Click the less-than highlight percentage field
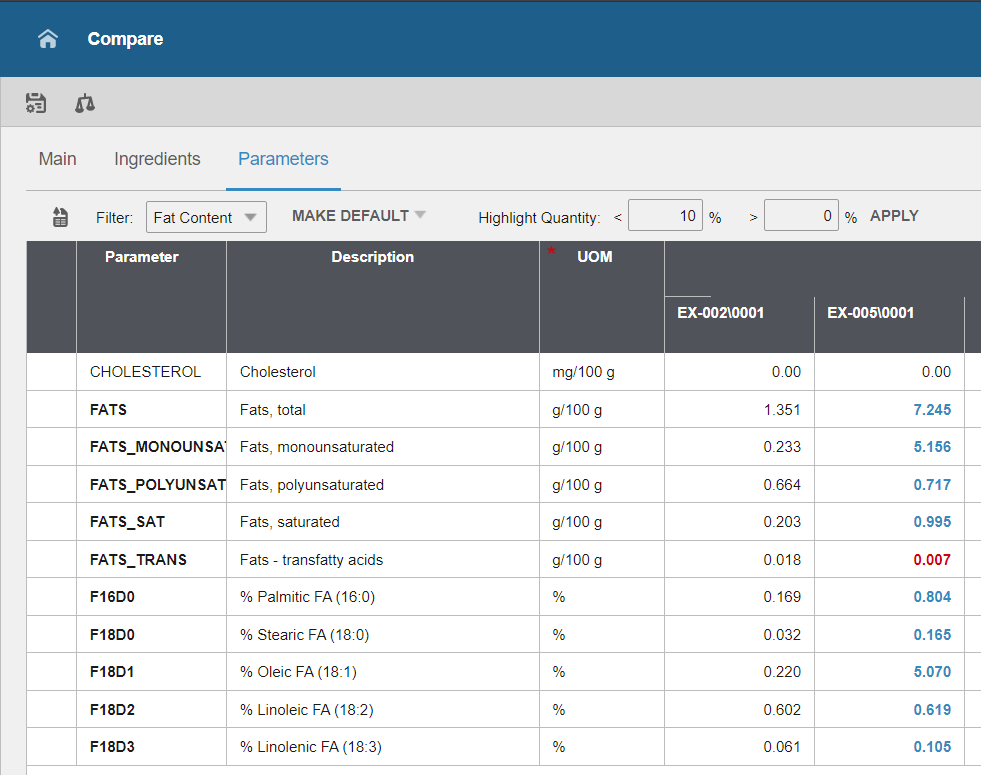Screen dimensions: 981x775 [x=665, y=216]
